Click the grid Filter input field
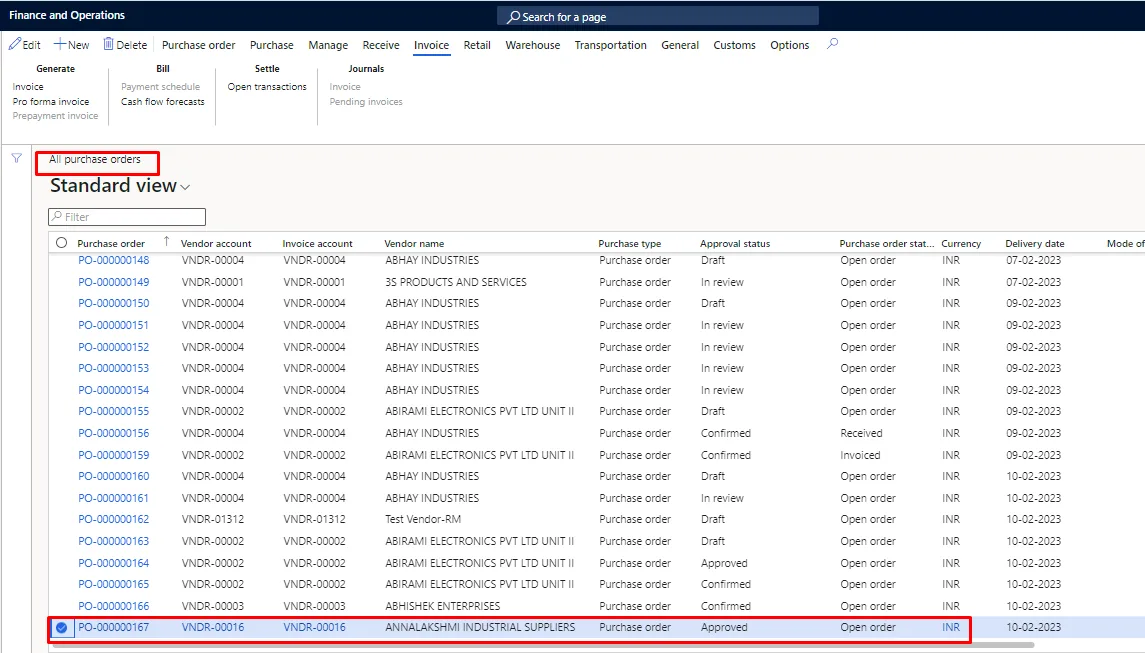The width and height of the screenshot is (1145, 653). 127,217
